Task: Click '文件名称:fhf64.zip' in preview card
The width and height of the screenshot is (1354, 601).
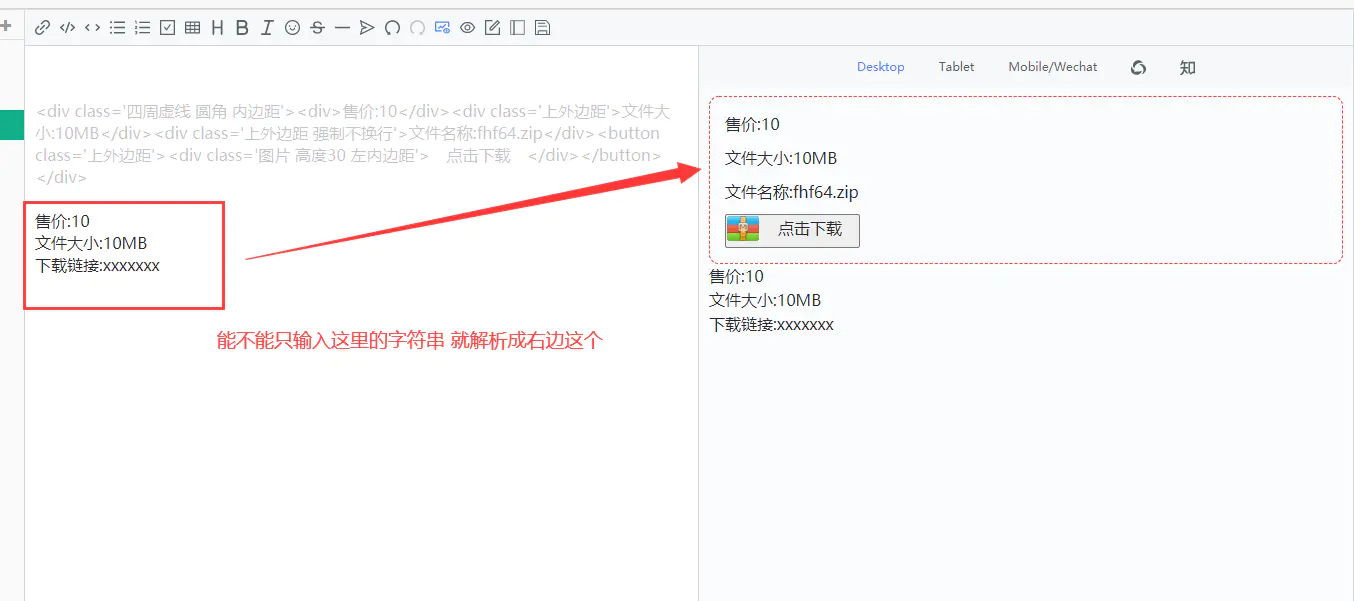Action: pos(792,192)
